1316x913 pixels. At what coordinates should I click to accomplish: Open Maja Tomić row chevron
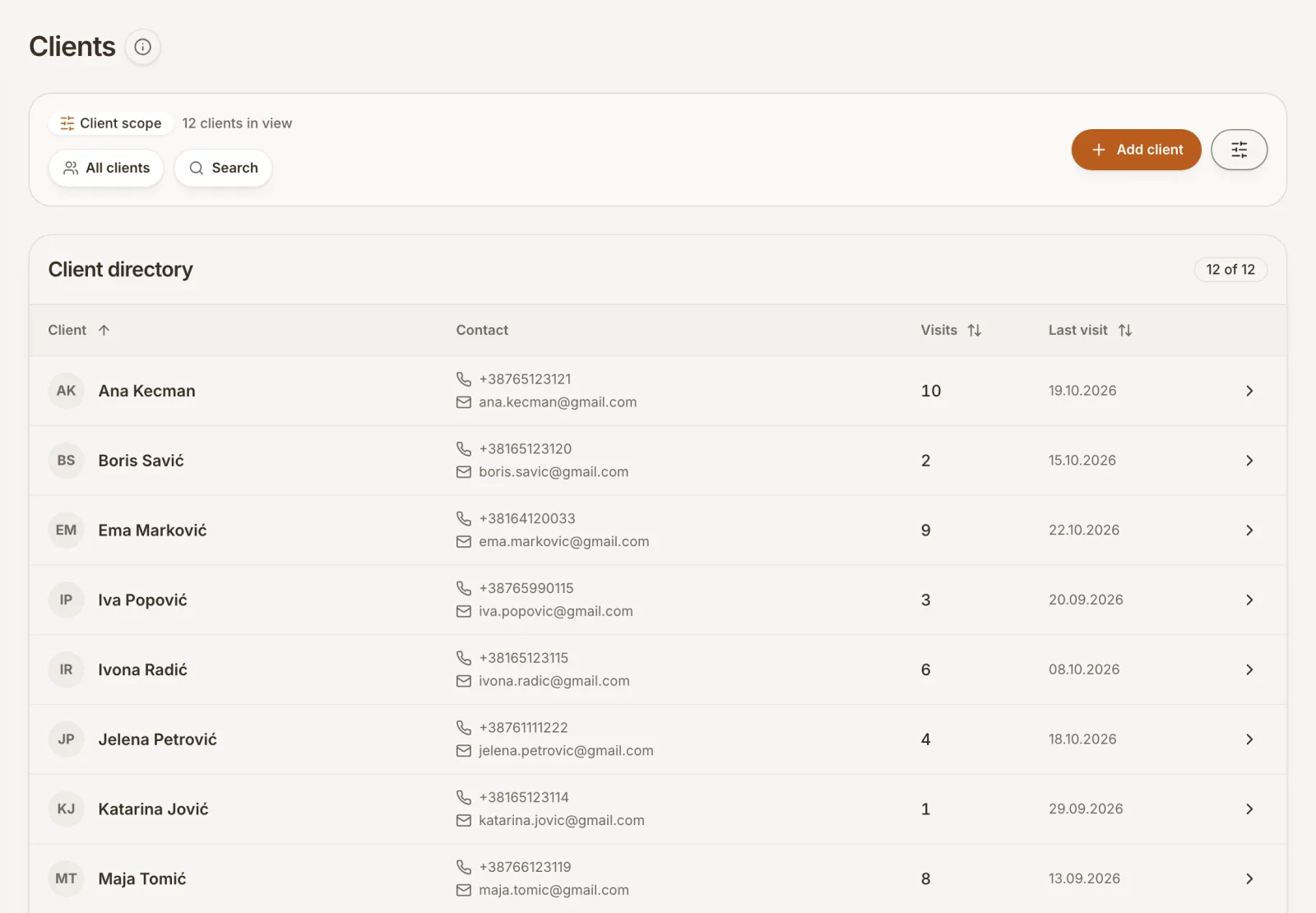[1249, 878]
